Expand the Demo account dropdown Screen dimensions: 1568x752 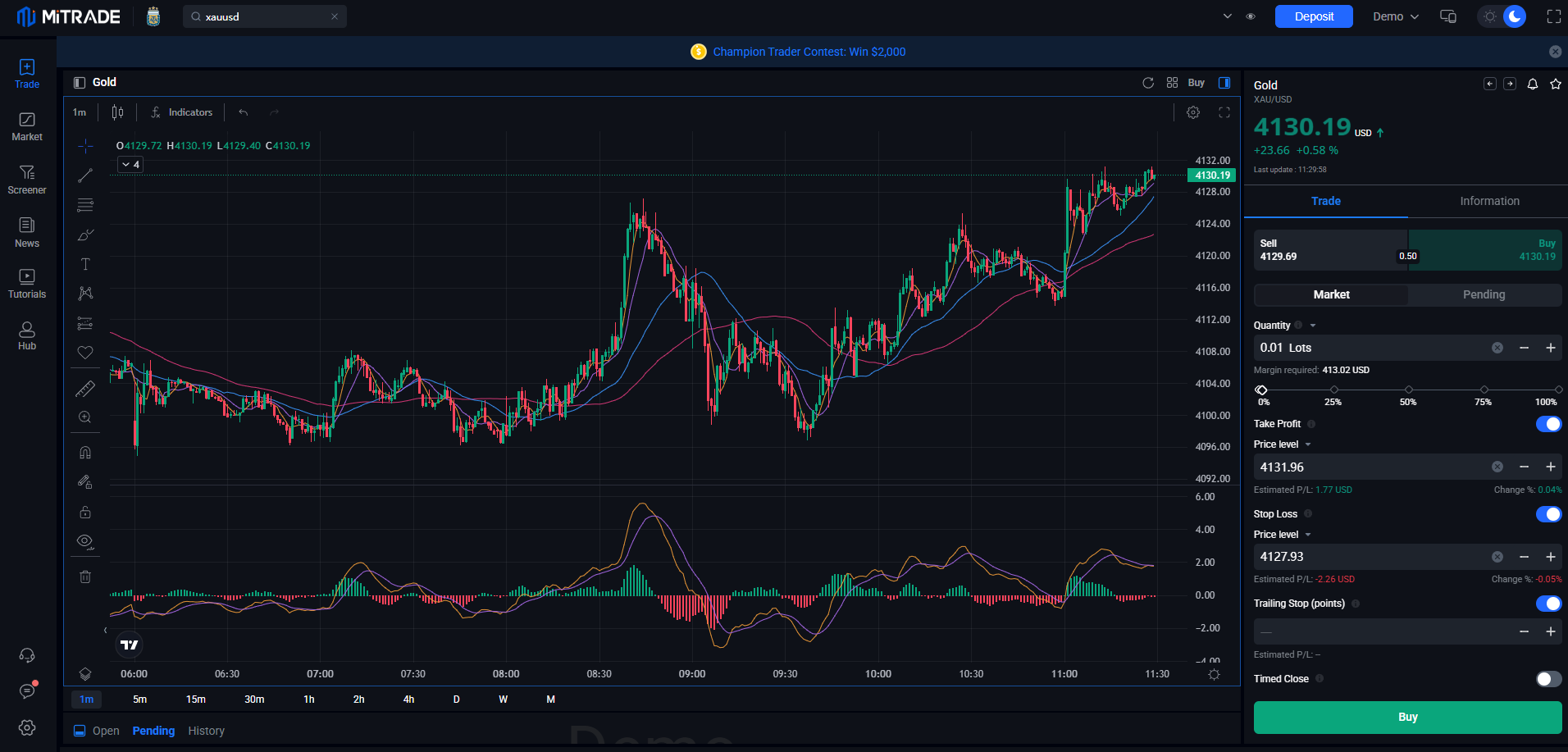1396,16
